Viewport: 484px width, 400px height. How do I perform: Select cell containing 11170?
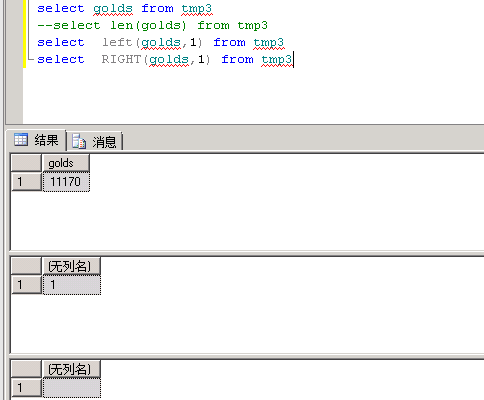tap(66, 182)
